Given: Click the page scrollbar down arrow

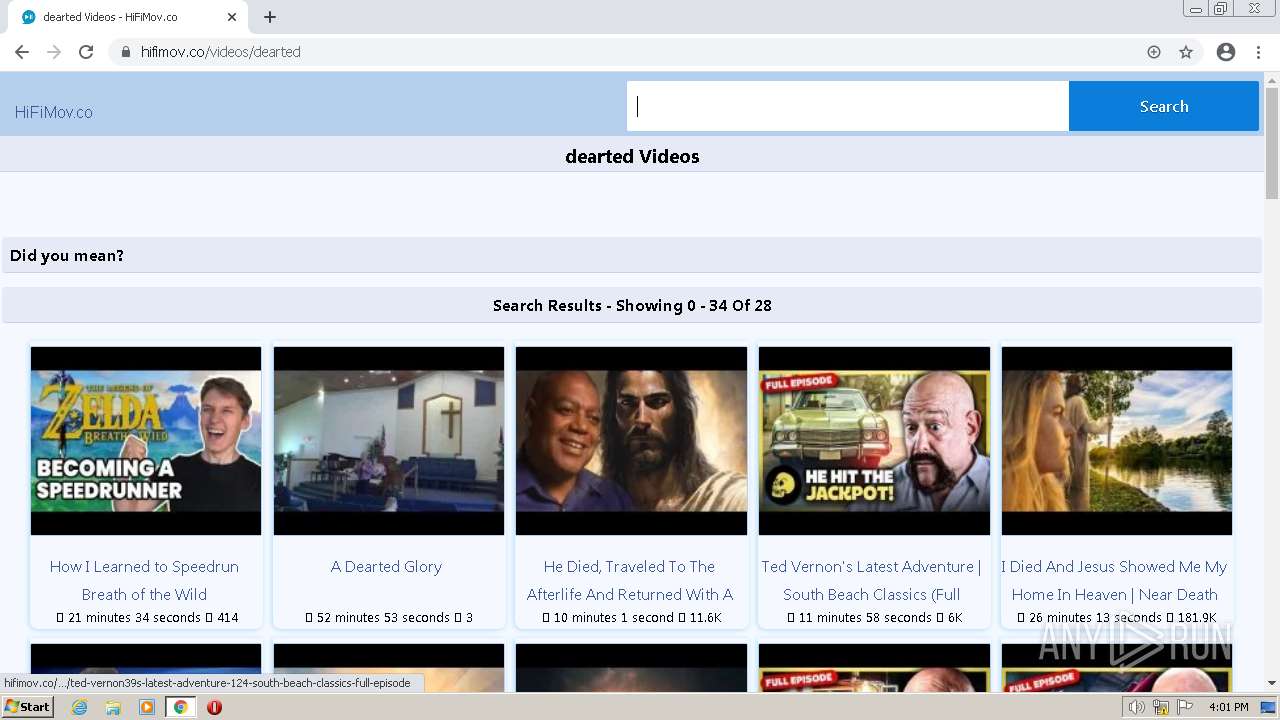Looking at the screenshot, I should (x=1272, y=683).
